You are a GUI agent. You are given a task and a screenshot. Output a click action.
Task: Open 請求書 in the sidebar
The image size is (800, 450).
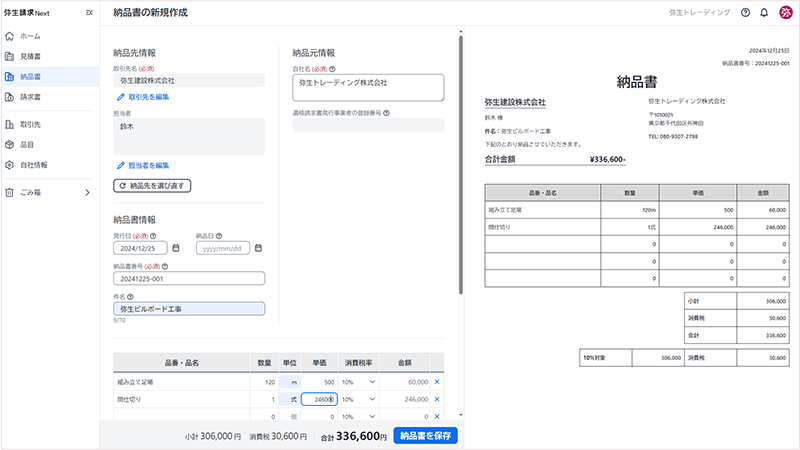coord(49,97)
